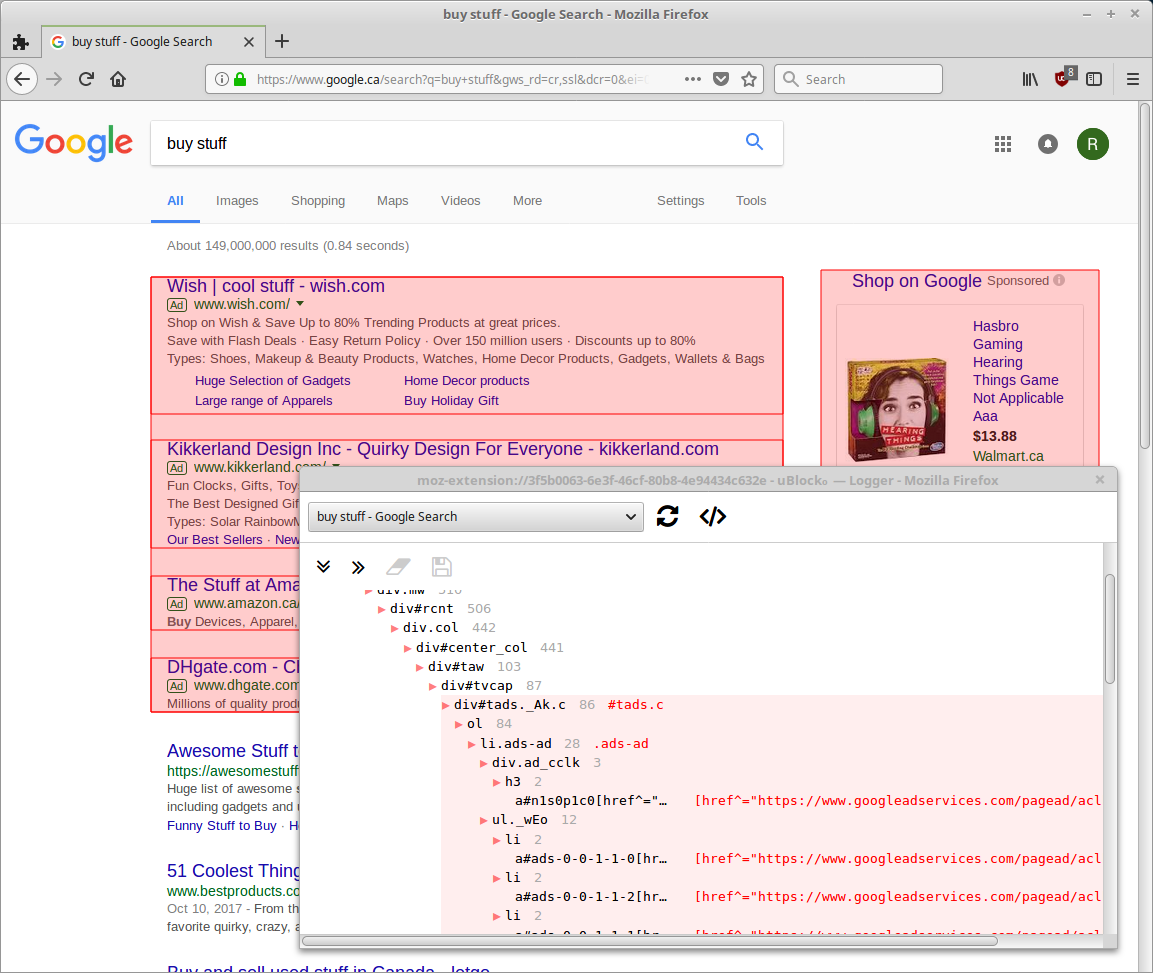Focus the Firefox Search box
The width and height of the screenshot is (1153, 973).
click(858, 79)
